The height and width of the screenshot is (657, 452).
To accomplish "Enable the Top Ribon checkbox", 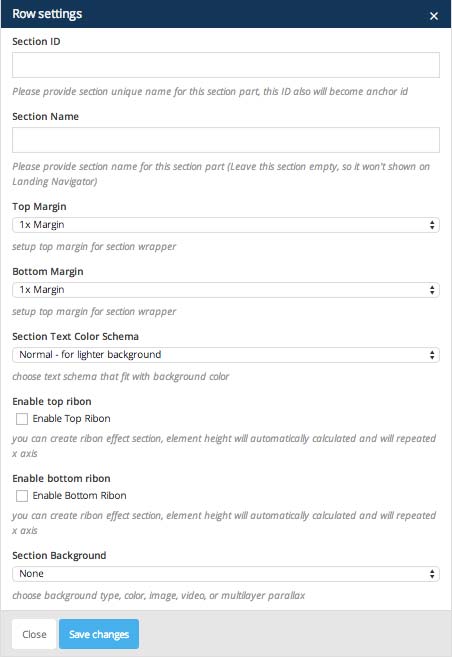I will coord(22,419).
